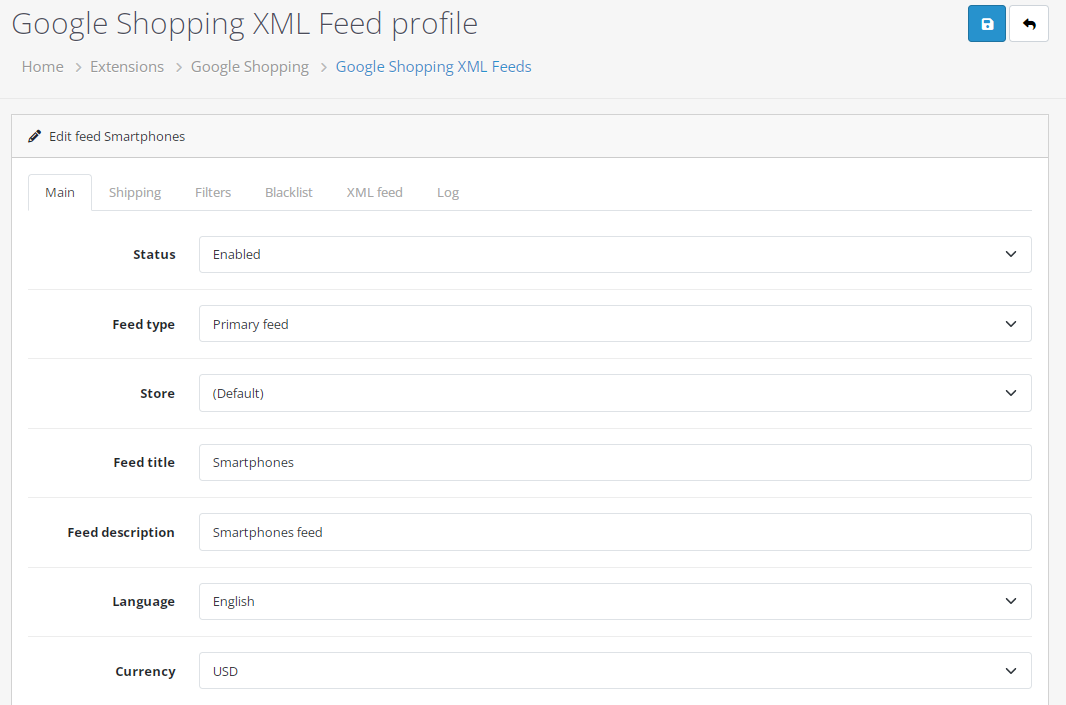
Task: Switch to the Shipping tab
Action: click(135, 192)
